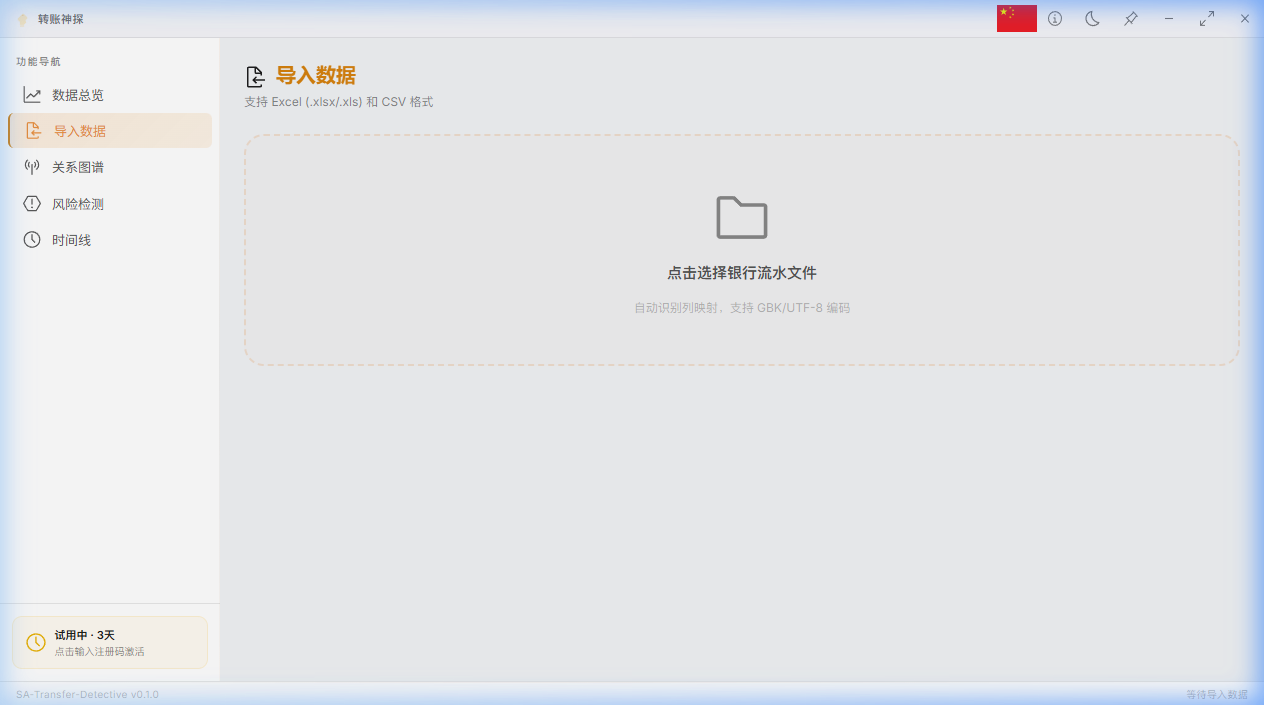Click SA-Transfer-Detective v0.1.0 version text
Image resolution: width=1264 pixels, height=705 pixels.
pos(87,694)
